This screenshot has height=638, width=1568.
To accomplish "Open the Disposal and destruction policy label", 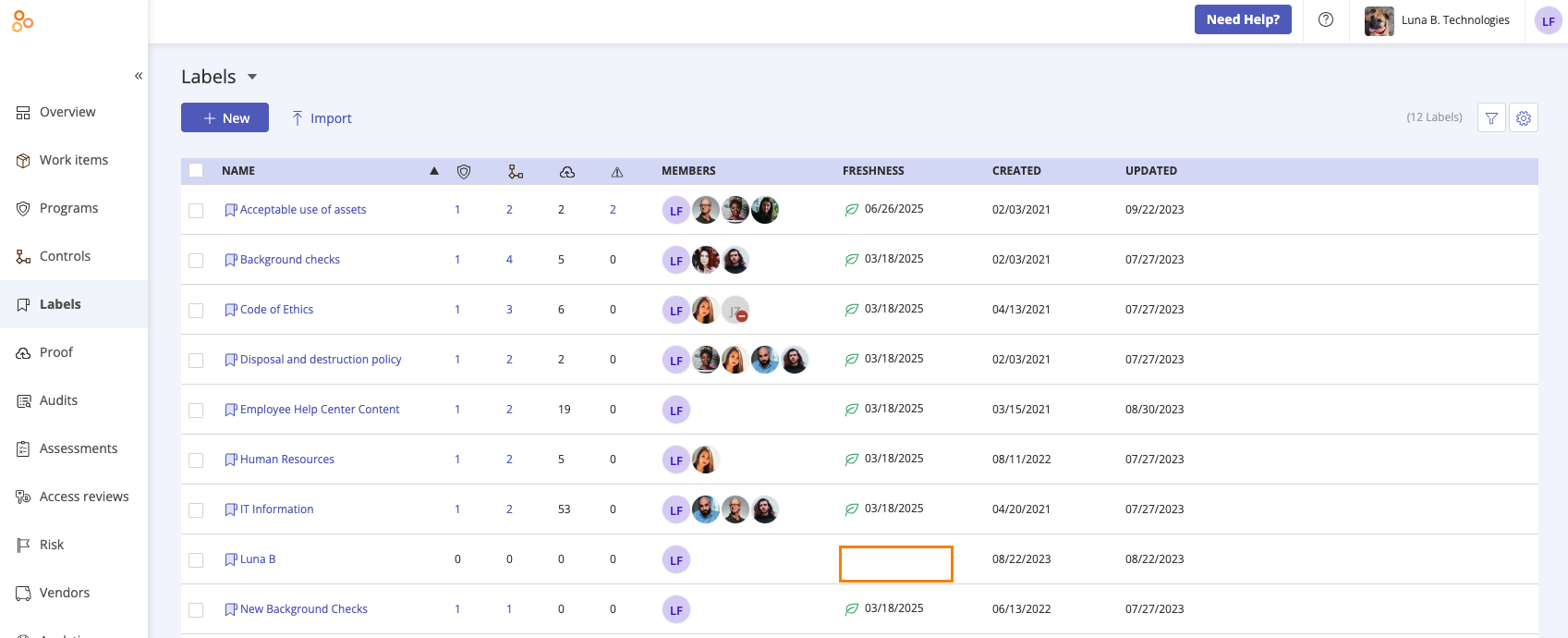I will (x=321, y=360).
